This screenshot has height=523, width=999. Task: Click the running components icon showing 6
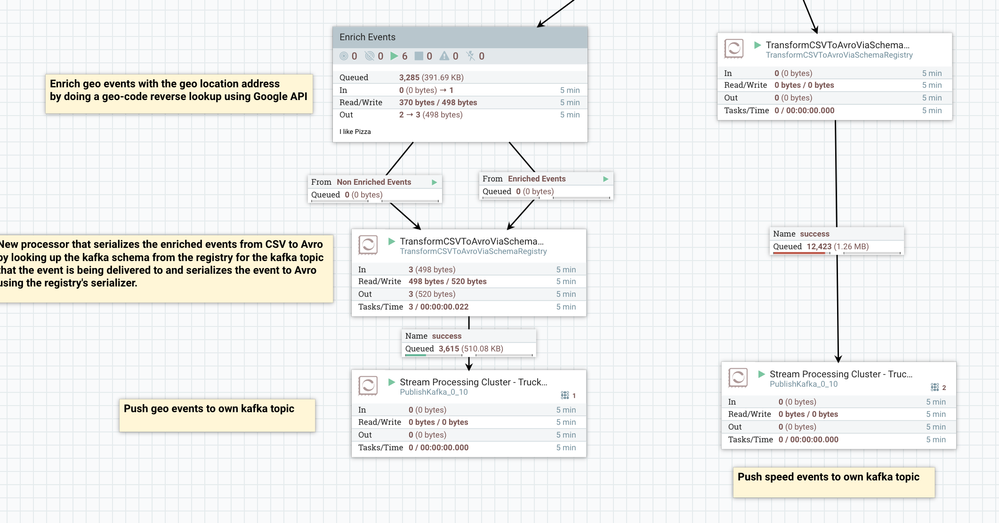394,56
